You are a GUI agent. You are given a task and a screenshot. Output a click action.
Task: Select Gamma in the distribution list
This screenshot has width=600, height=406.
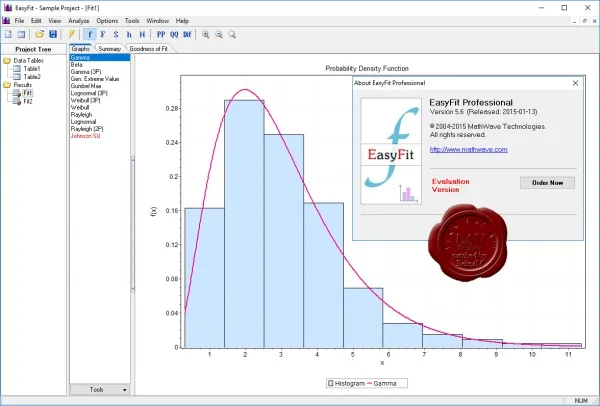point(100,57)
